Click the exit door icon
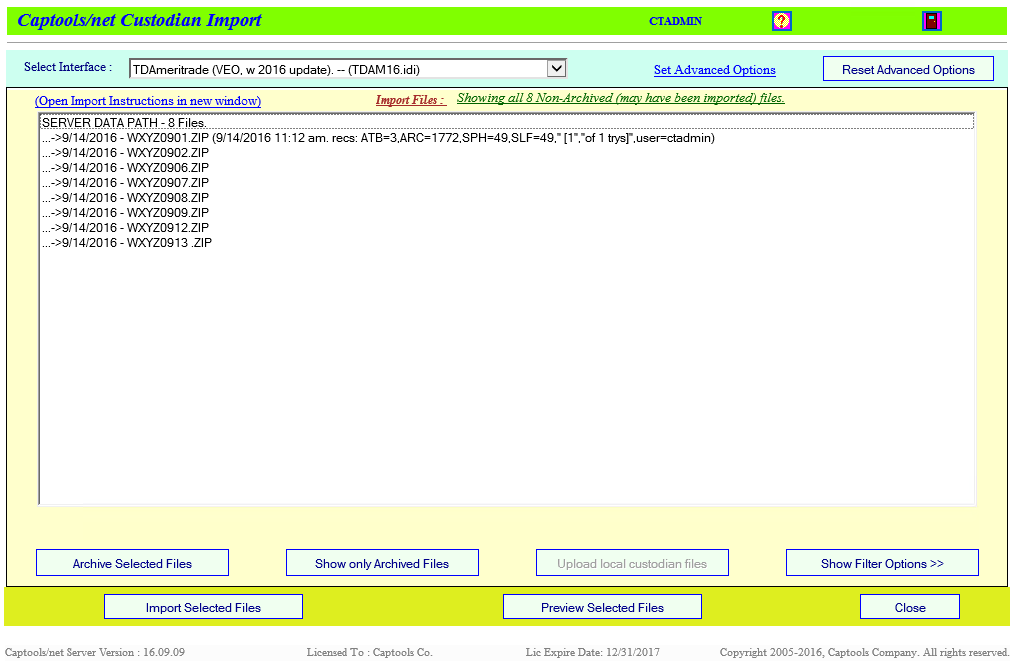Viewport: 1020px width, 661px height. pyautogui.click(x=931, y=21)
